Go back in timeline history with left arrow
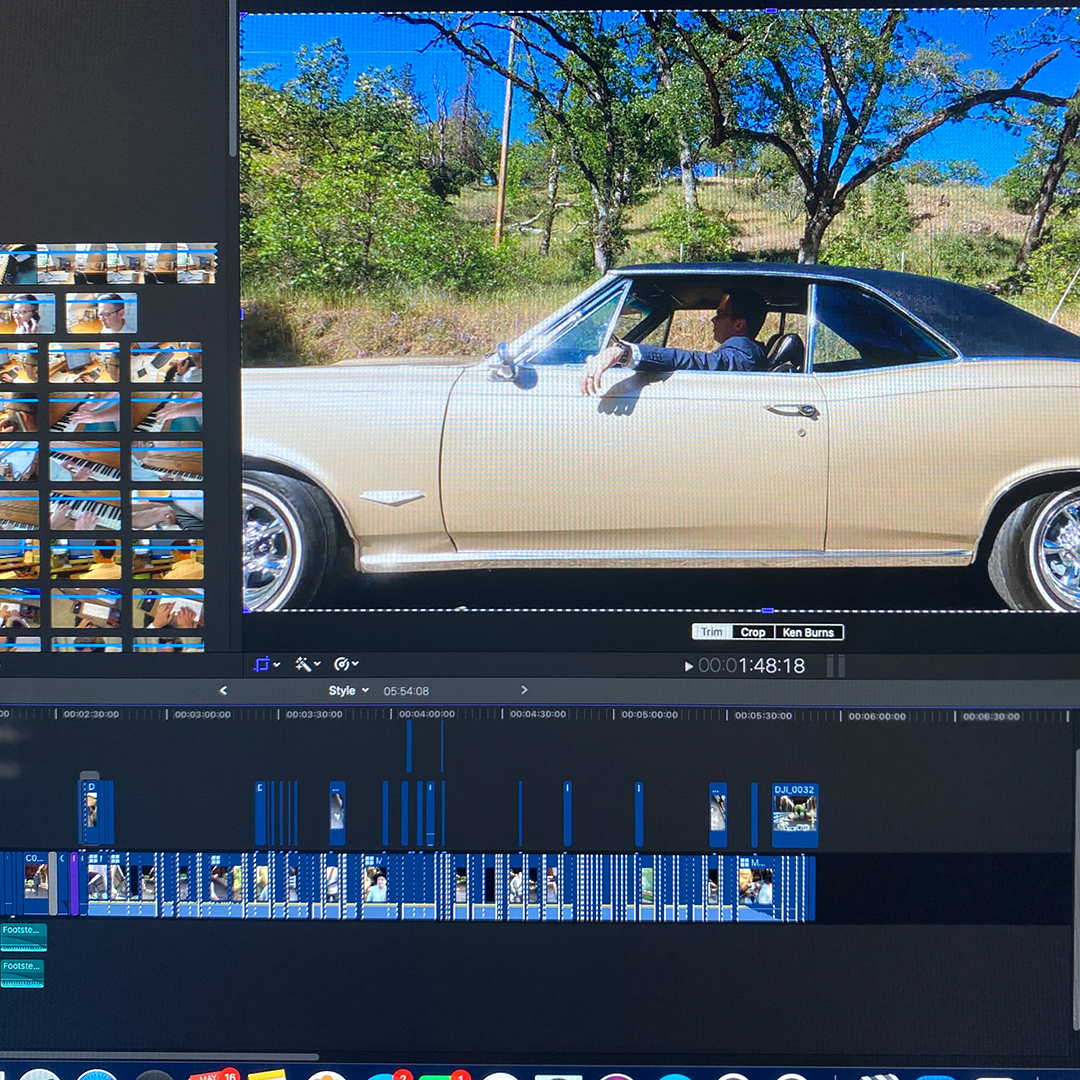This screenshot has height=1080, width=1080. [x=223, y=691]
